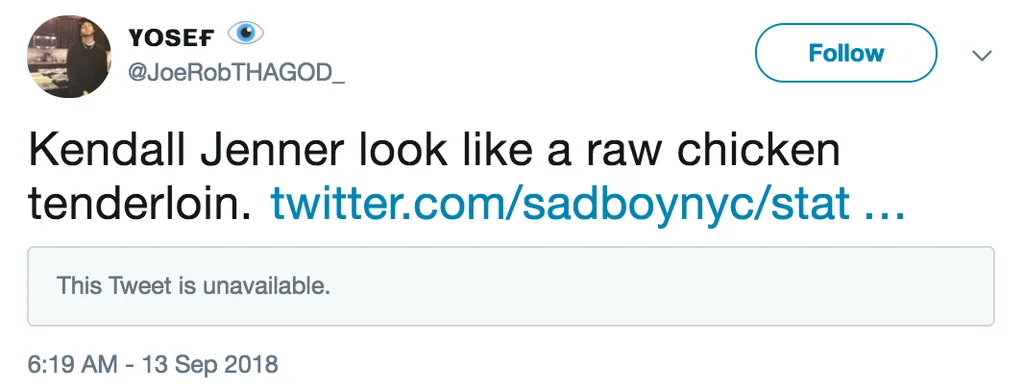Viewport: 1024px width, 390px height.
Task: Expand the tweet options chevron
Action: (x=982, y=56)
